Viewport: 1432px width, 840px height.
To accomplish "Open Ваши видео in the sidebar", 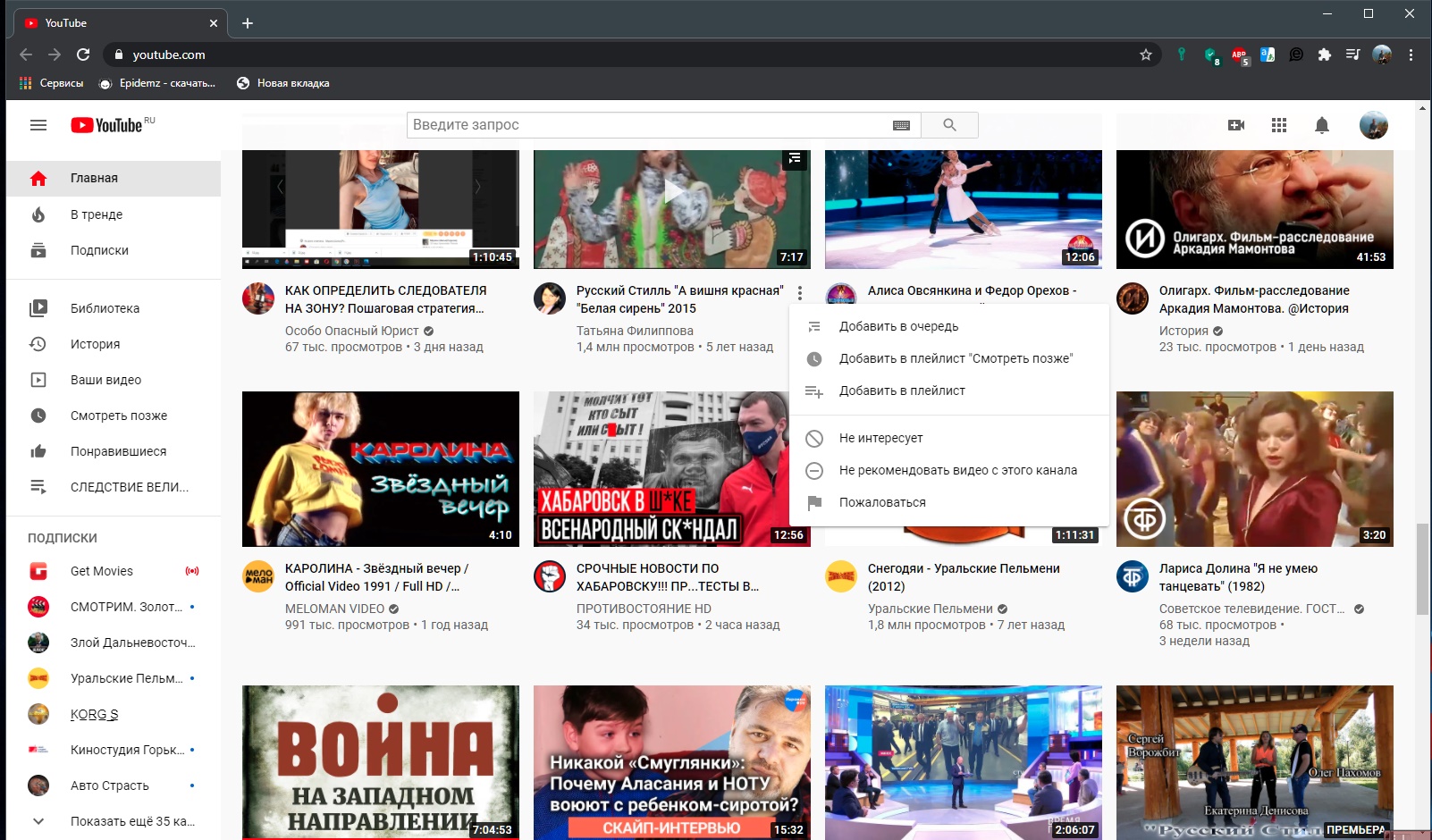I will (114, 380).
